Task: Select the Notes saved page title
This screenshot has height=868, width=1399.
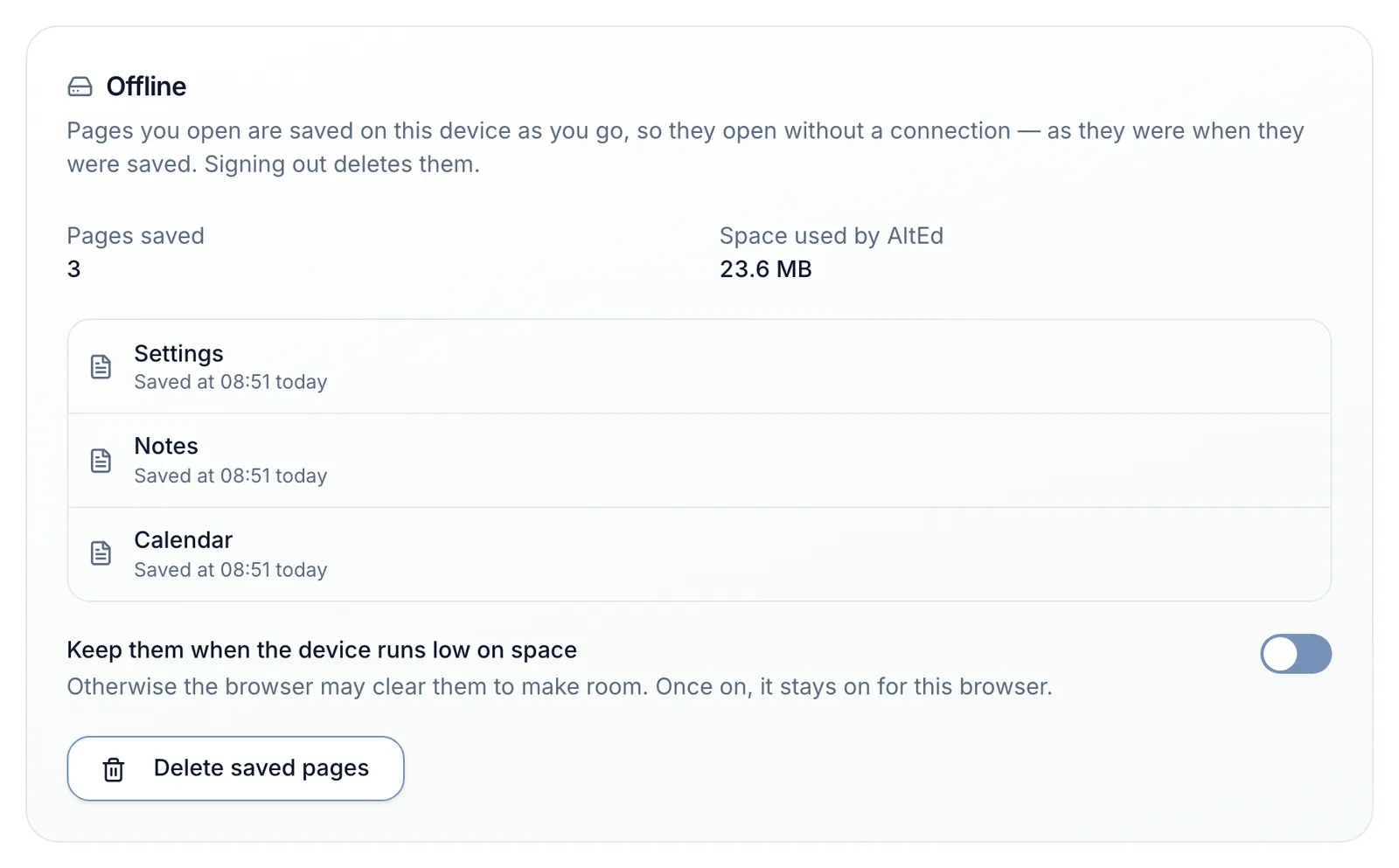Action: (166, 446)
